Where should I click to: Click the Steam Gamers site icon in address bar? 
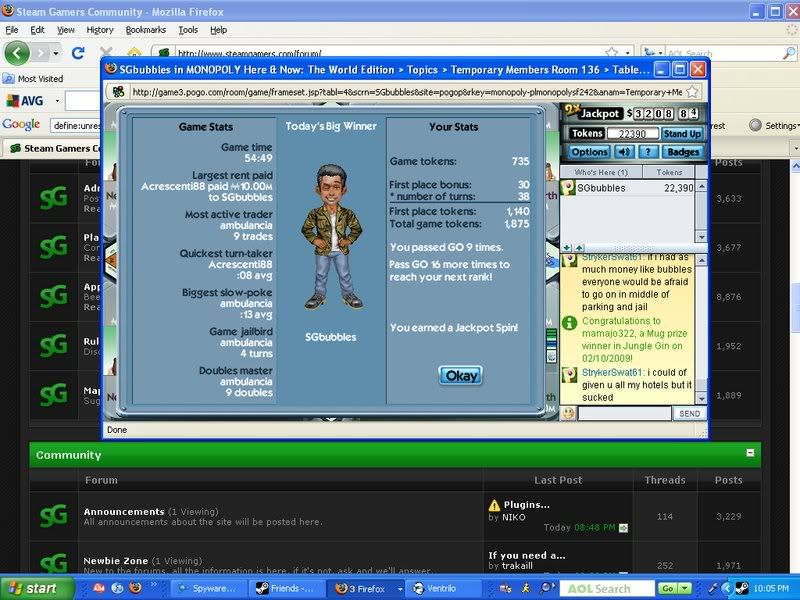click(164, 53)
